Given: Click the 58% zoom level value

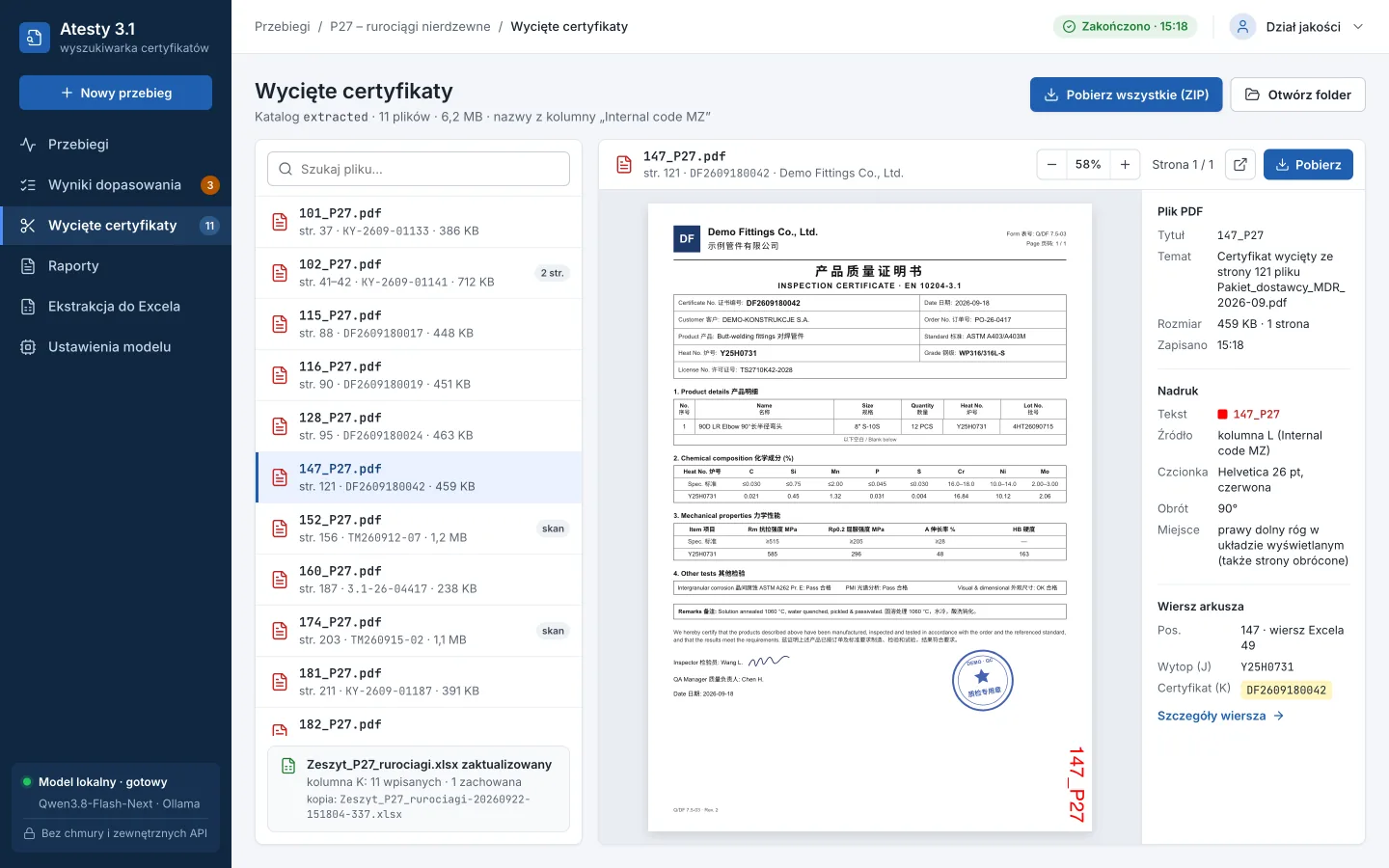Looking at the screenshot, I should (1088, 165).
